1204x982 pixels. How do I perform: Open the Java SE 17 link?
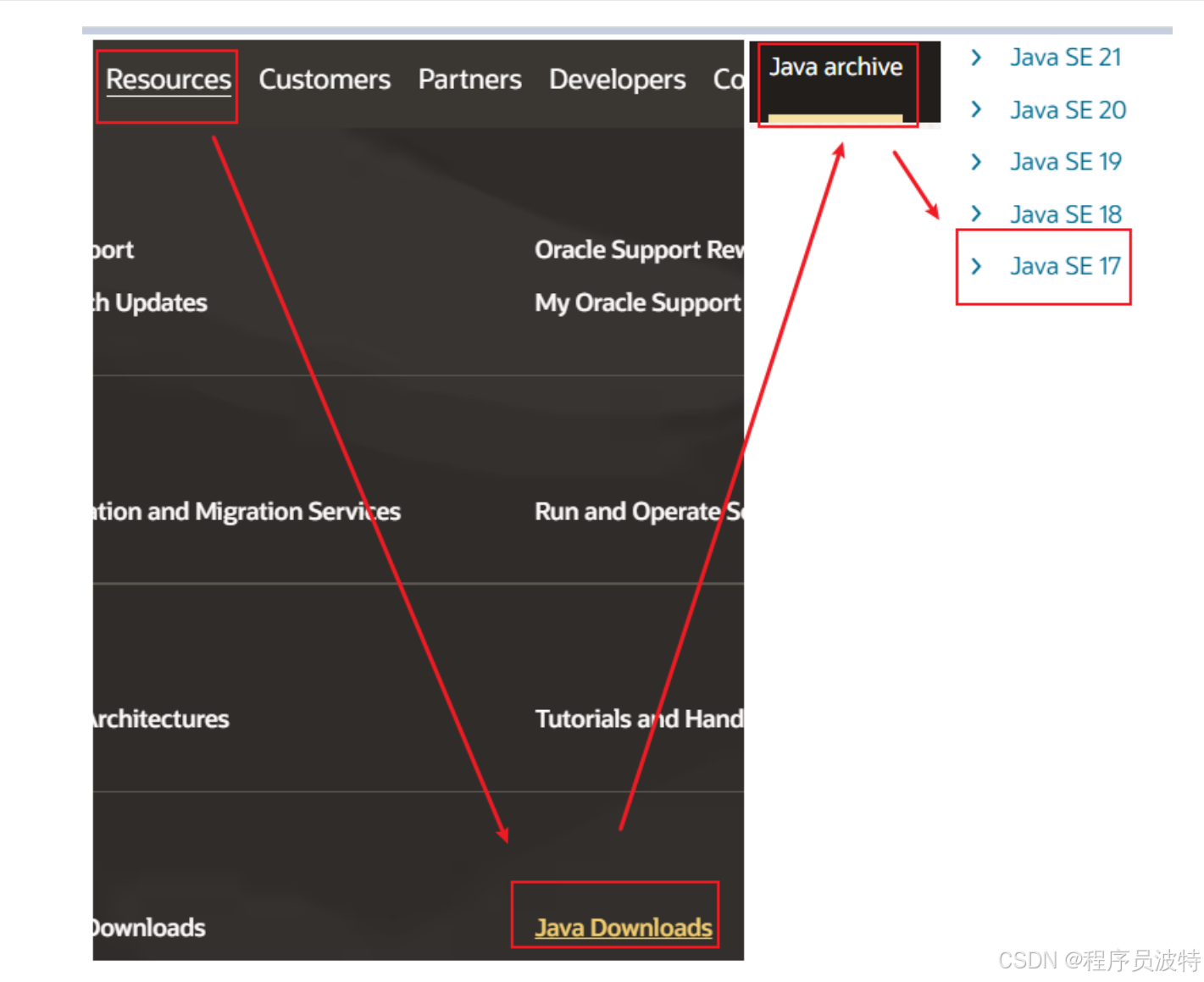[1065, 266]
